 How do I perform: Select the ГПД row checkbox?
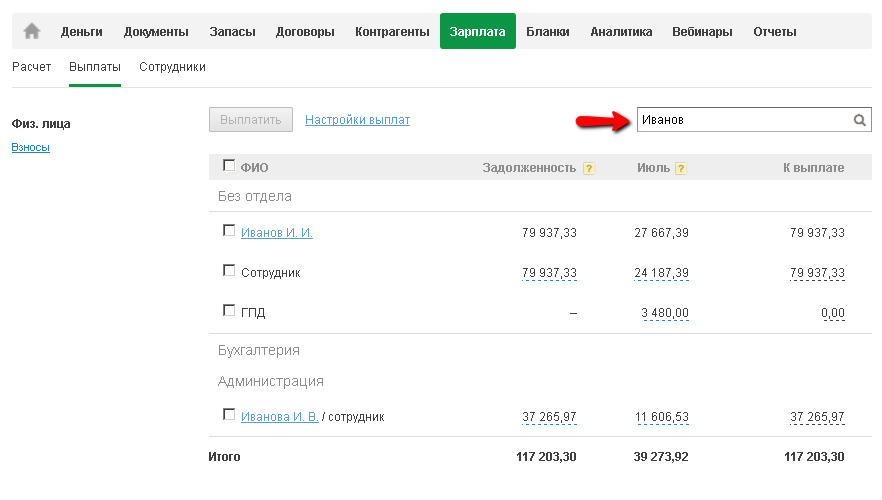pyautogui.click(x=229, y=311)
